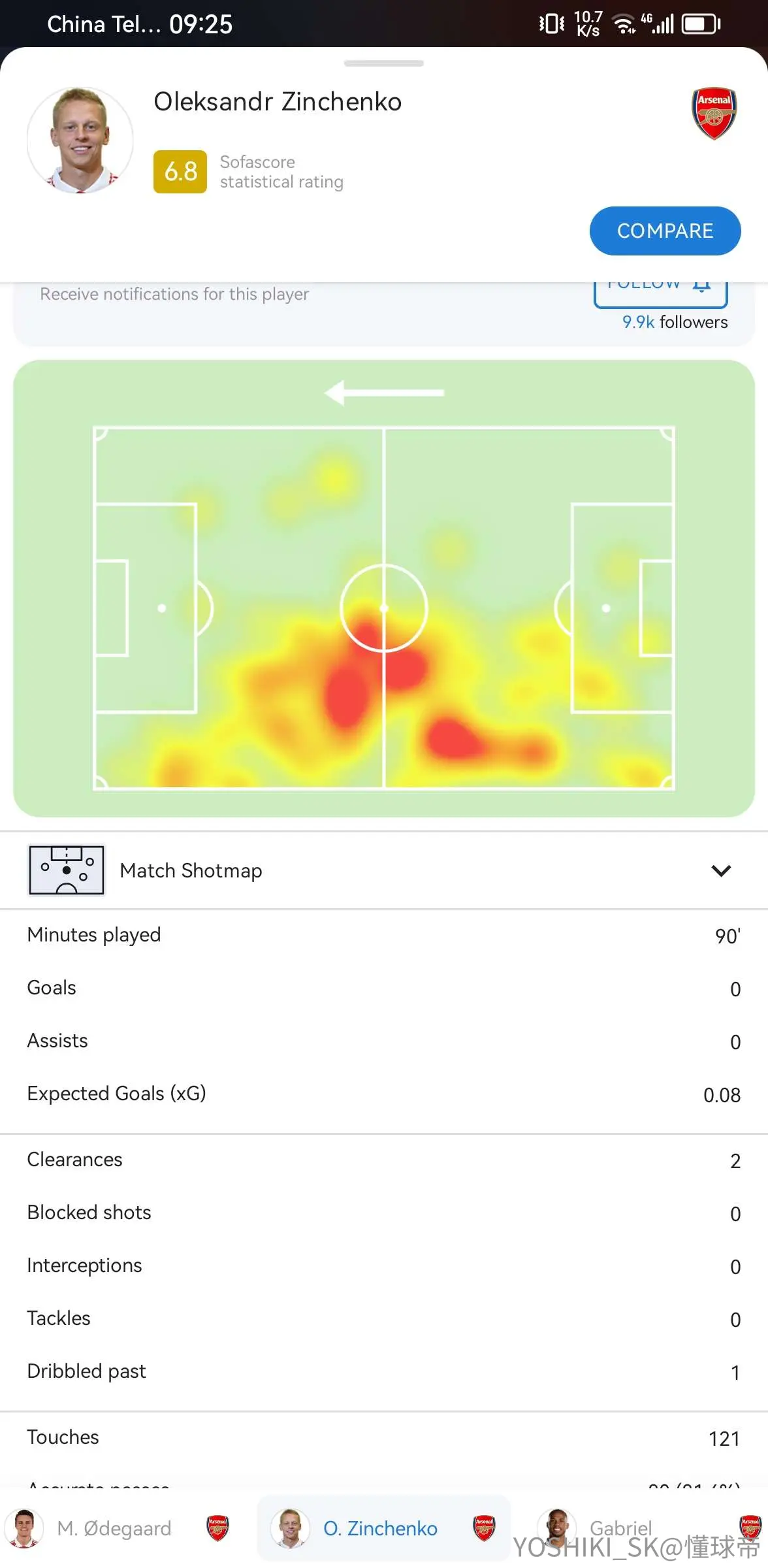
Task: Expand the Match Shotmap chevron
Action: 721,870
